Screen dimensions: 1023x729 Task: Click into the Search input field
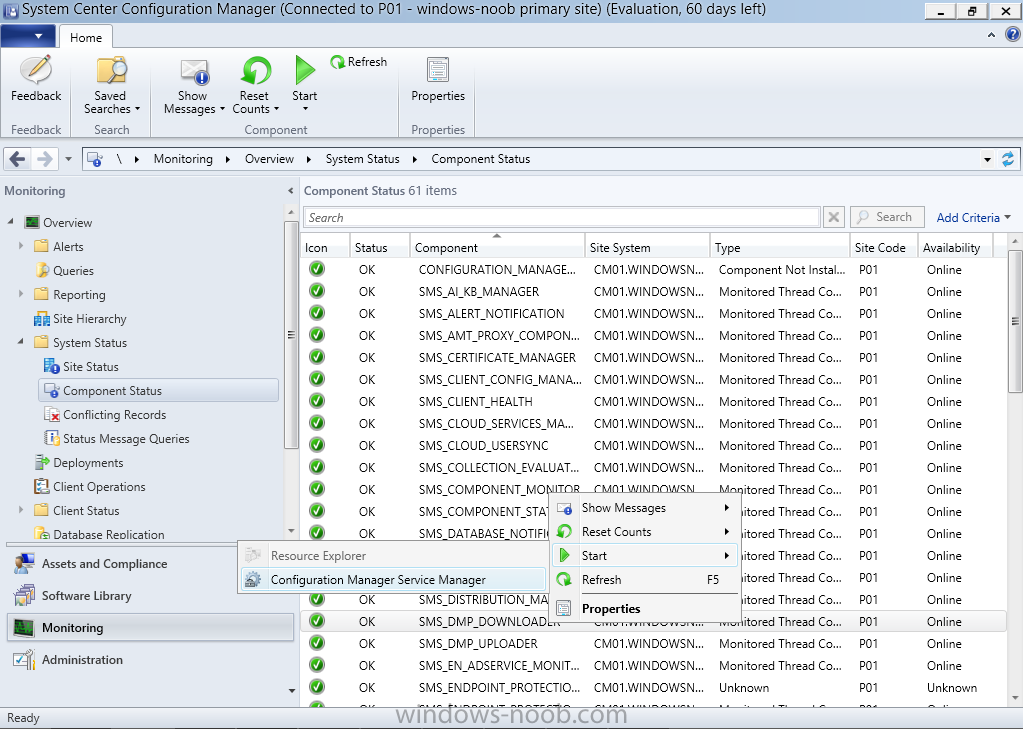coord(561,217)
